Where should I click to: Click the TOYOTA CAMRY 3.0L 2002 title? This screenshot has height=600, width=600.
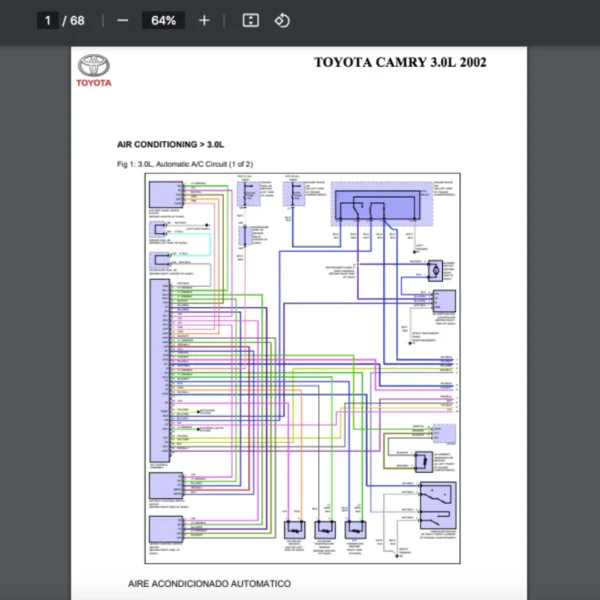pos(400,62)
